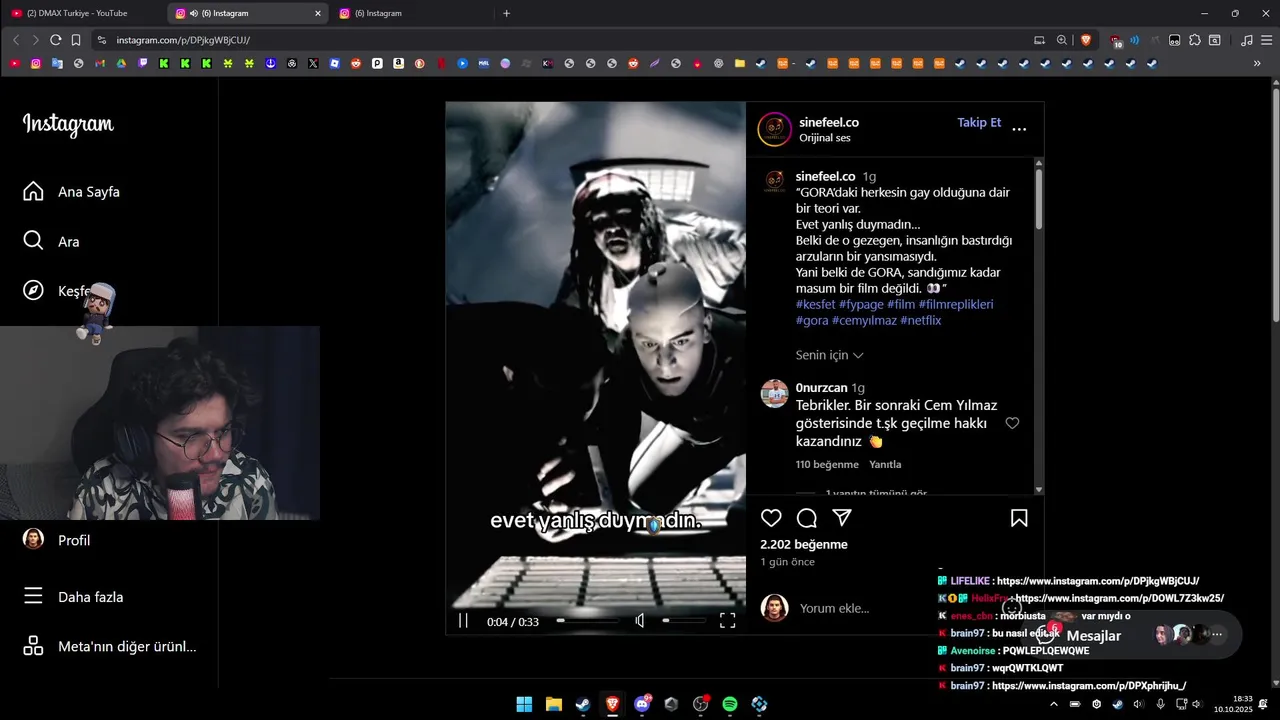This screenshot has width=1280, height=720.
Task: Open Windows Start menu
Action: click(x=524, y=704)
